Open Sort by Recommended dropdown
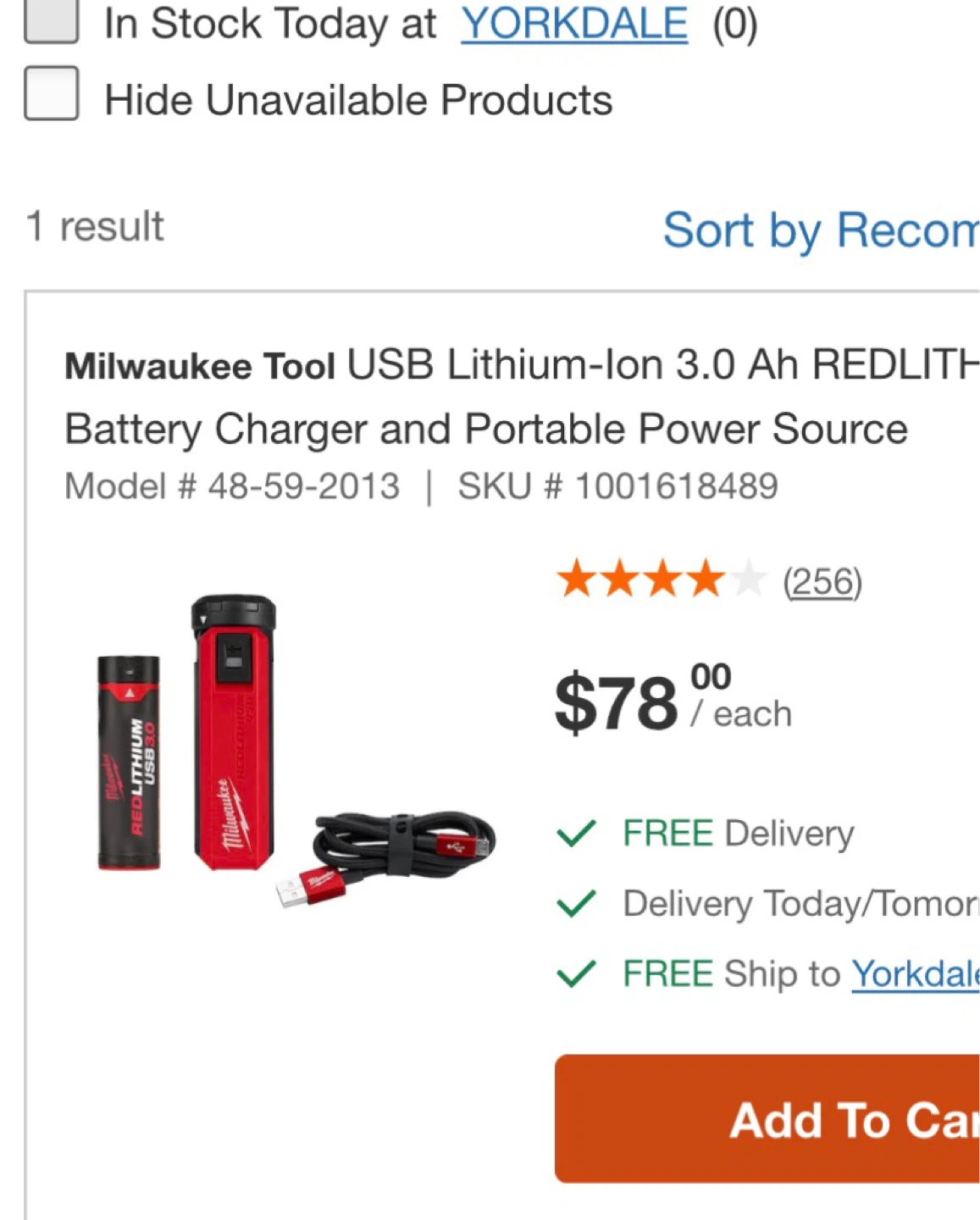The height and width of the screenshot is (1220, 980). pos(821,230)
